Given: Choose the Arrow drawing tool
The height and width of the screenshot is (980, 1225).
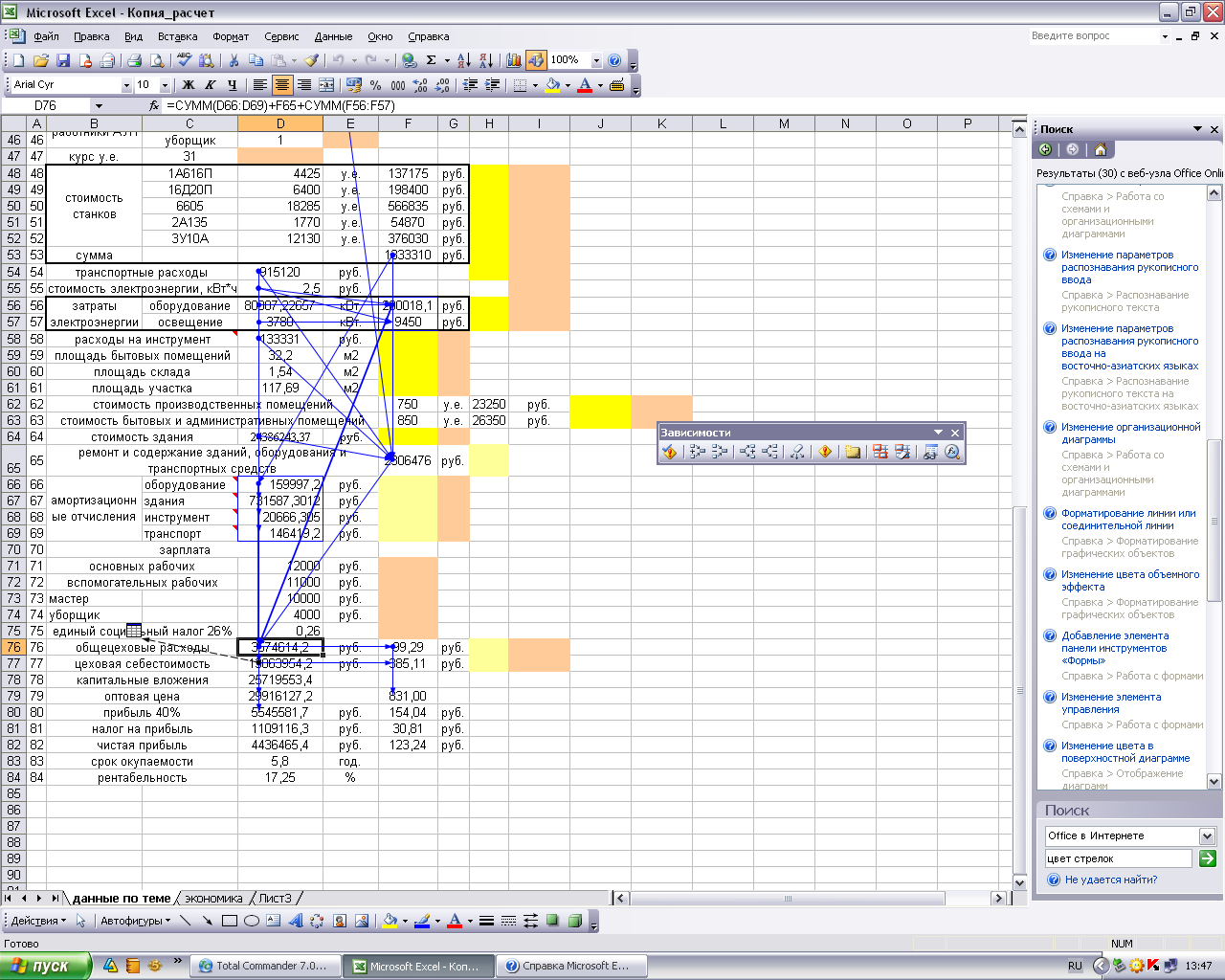Looking at the screenshot, I should click(x=208, y=921).
